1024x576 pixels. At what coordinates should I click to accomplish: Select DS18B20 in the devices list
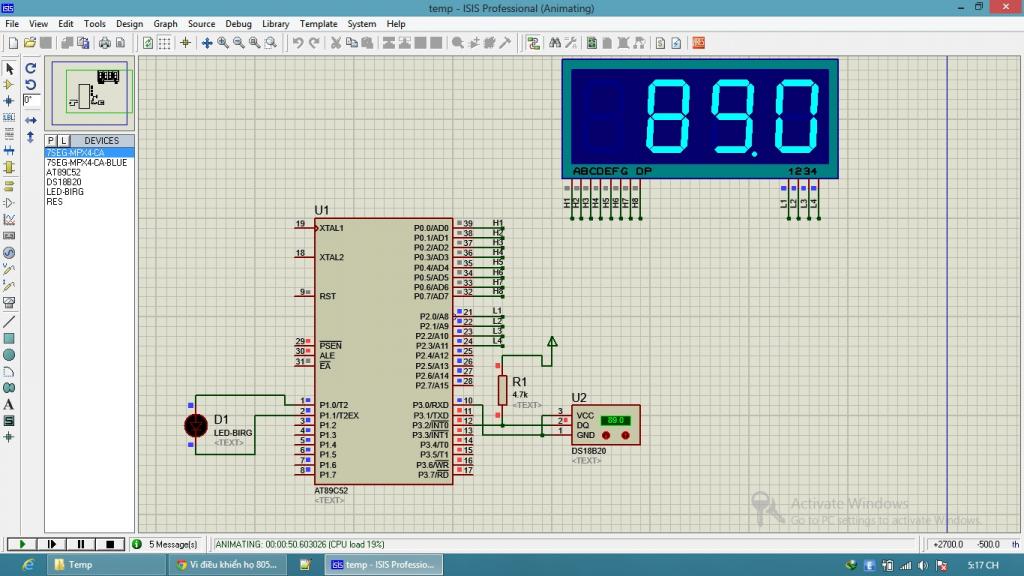[x=64, y=182]
